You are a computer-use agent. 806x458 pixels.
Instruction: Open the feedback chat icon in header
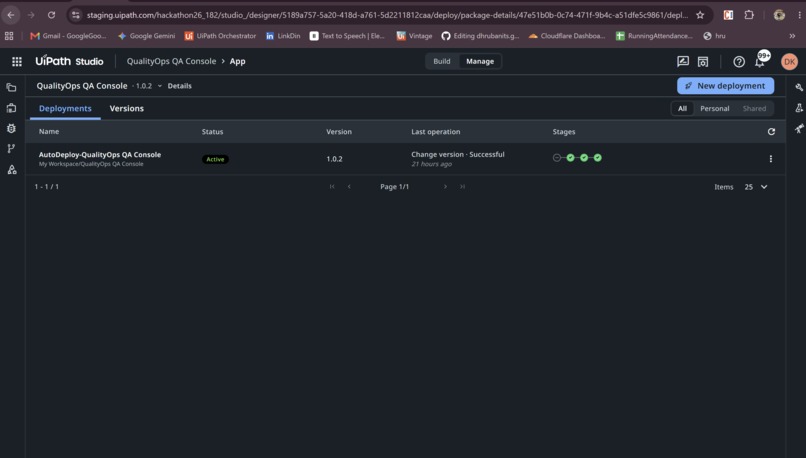coord(683,62)
